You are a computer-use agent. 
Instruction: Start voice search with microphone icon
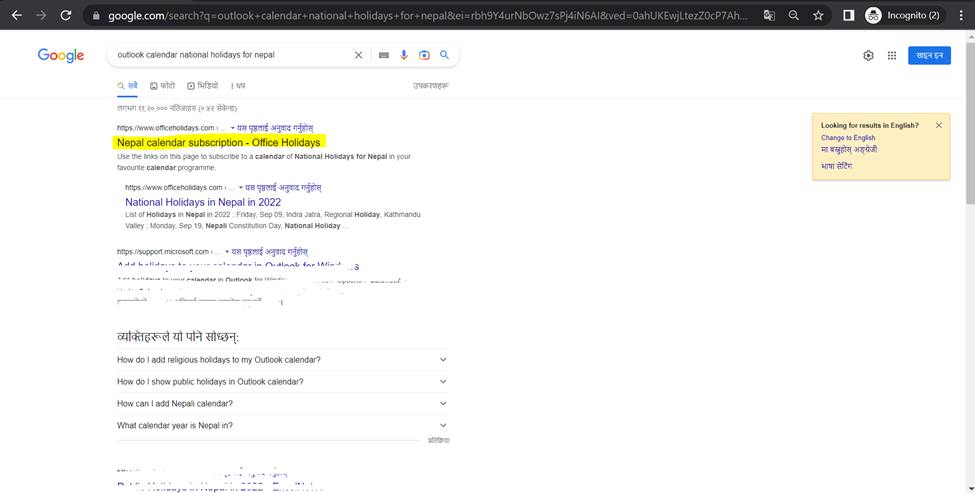[x=404, y=55]
